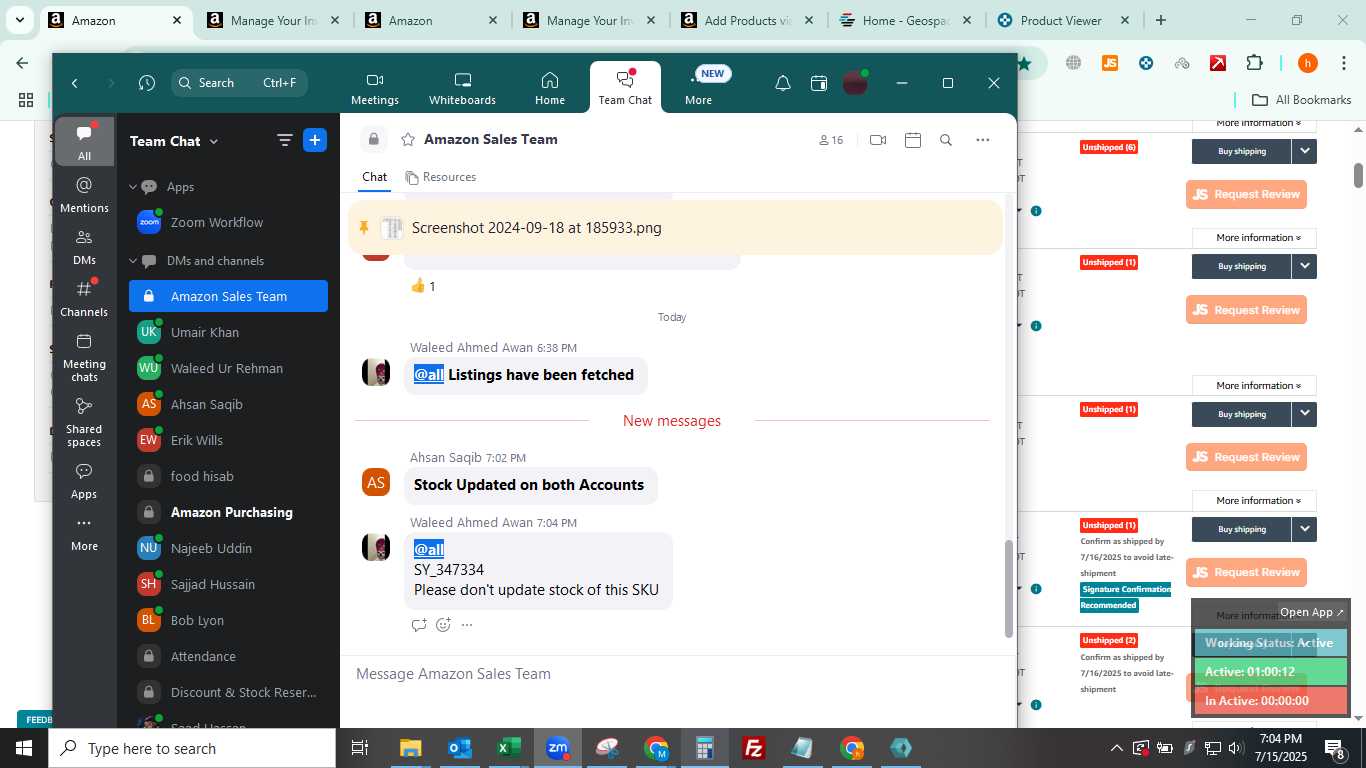Open more actions for last message
Screen dimensions: 1366x768
pos(467,625)
